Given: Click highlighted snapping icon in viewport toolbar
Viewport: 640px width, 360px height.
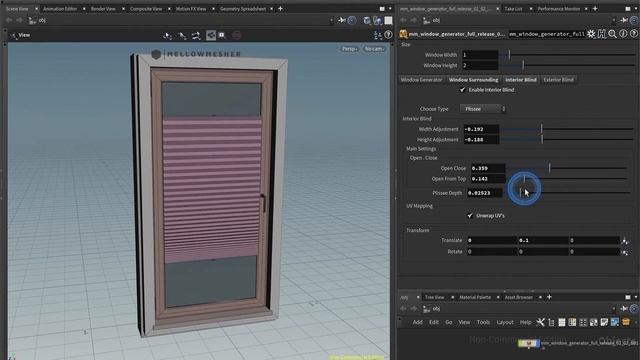Looking at the screenshot, I should pyautogui.click(x=211, y=36).
